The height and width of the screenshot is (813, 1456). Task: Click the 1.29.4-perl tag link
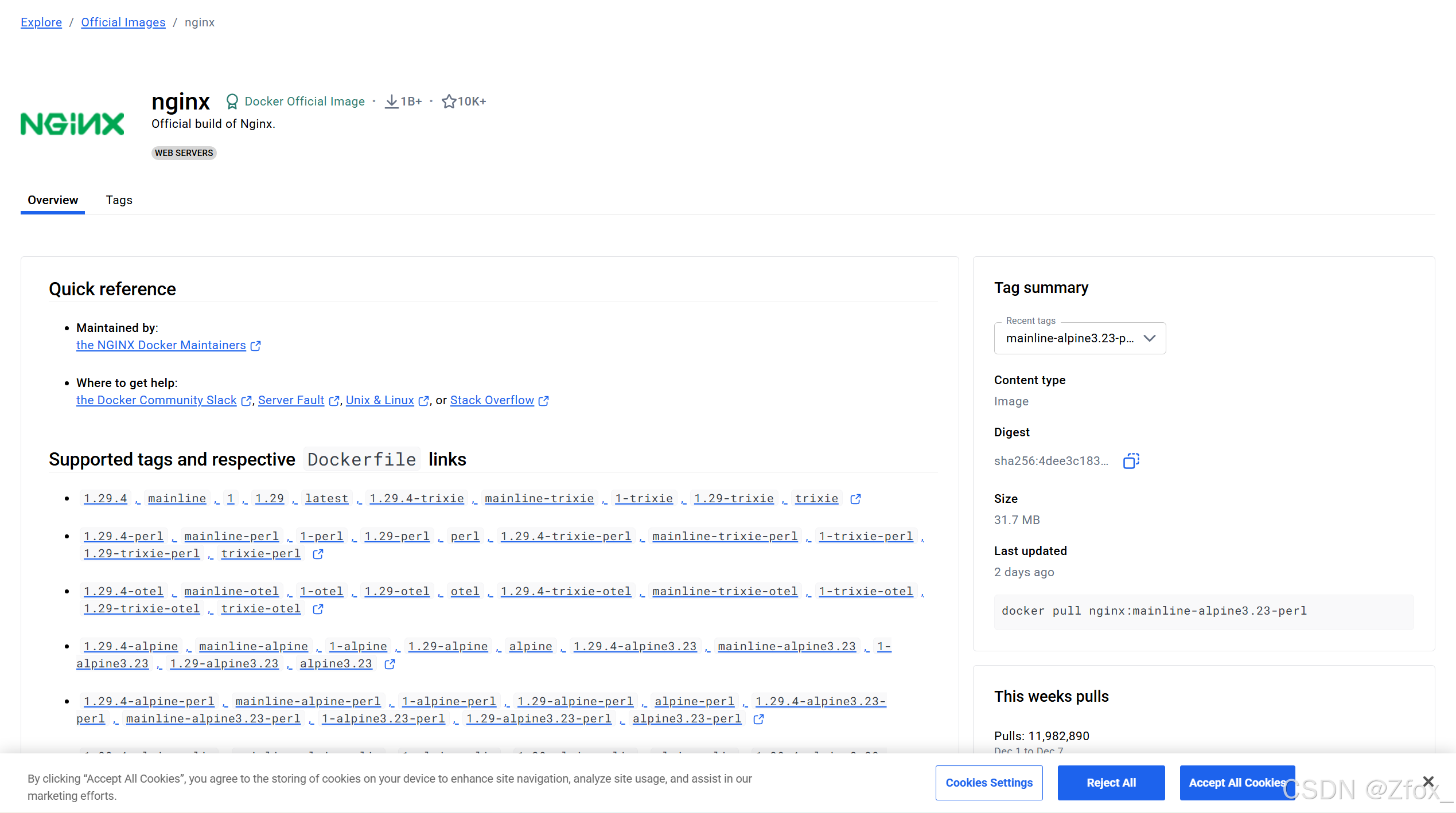pos(124,537)
